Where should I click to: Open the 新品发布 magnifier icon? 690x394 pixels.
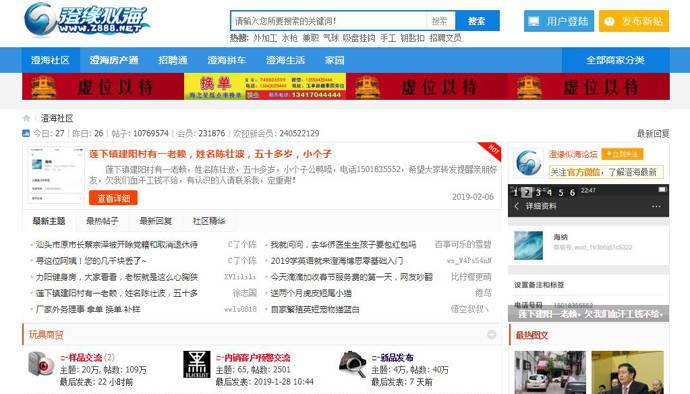pyautogui.click(x=352, y=364)
